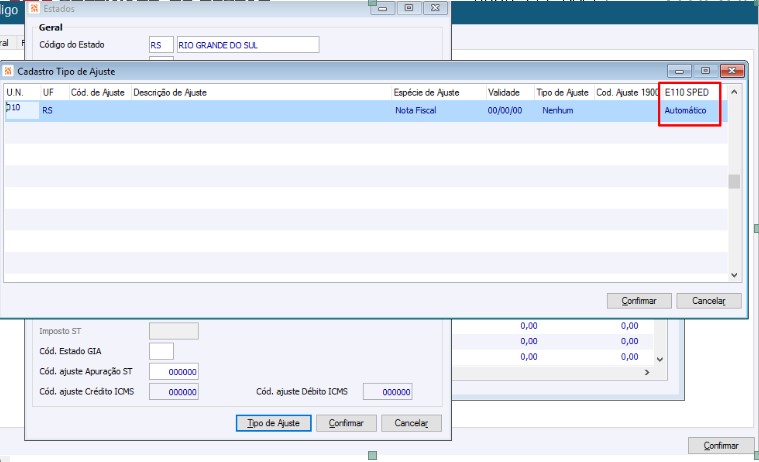The width and height of the screenshot is (759, 462).
Task: Click Cód. ajuste Apuração ST field
Action: 174,371
